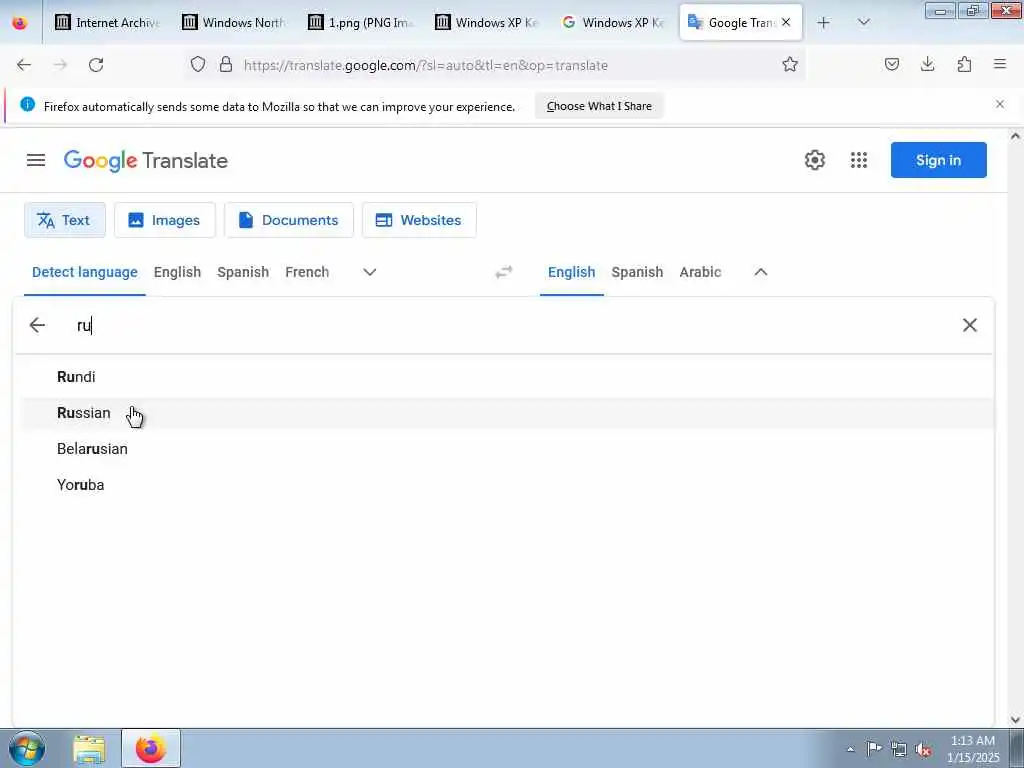Screen dimensions: 1024x768
Task: Bookmark this page with the star
Action: point(790,65)
